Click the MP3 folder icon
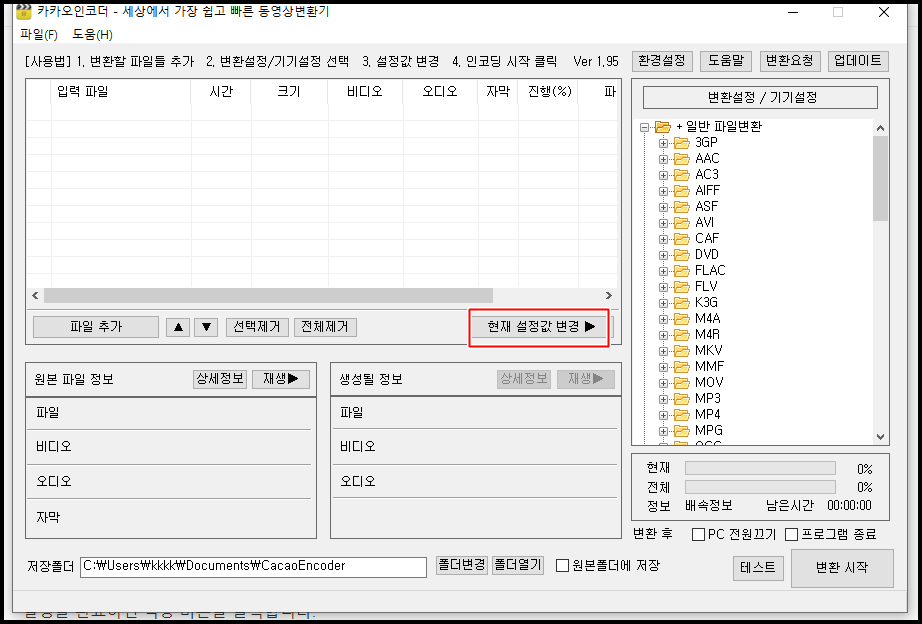 [682, 399]
